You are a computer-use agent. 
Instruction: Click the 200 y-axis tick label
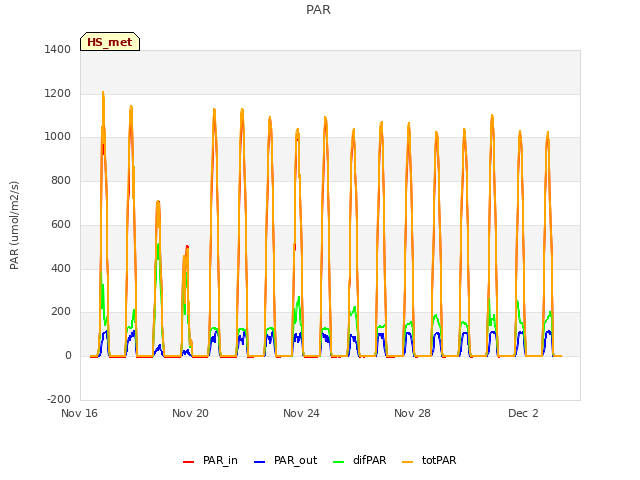61,312
